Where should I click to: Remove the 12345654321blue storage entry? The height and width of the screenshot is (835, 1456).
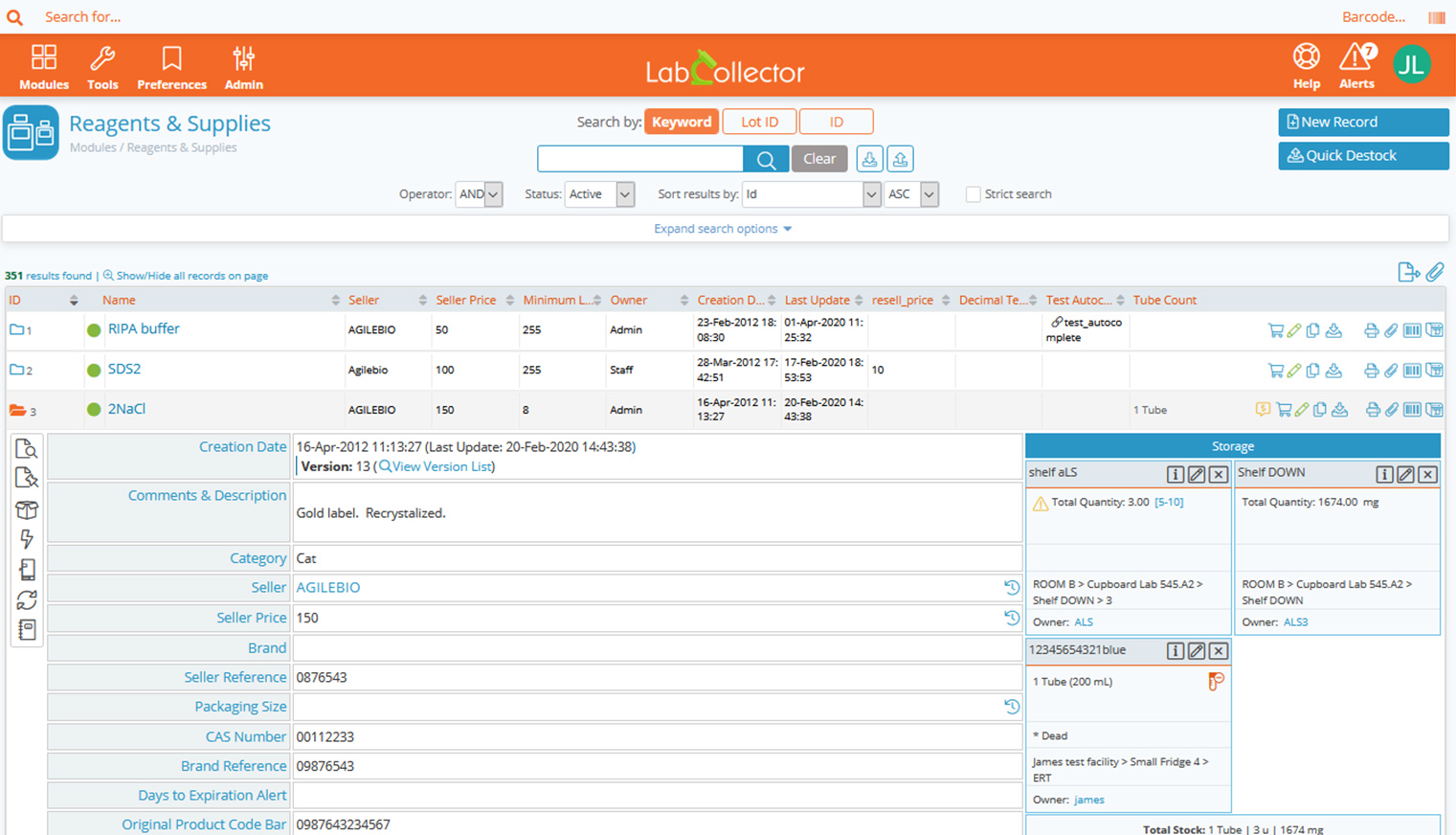point(1218,651)
